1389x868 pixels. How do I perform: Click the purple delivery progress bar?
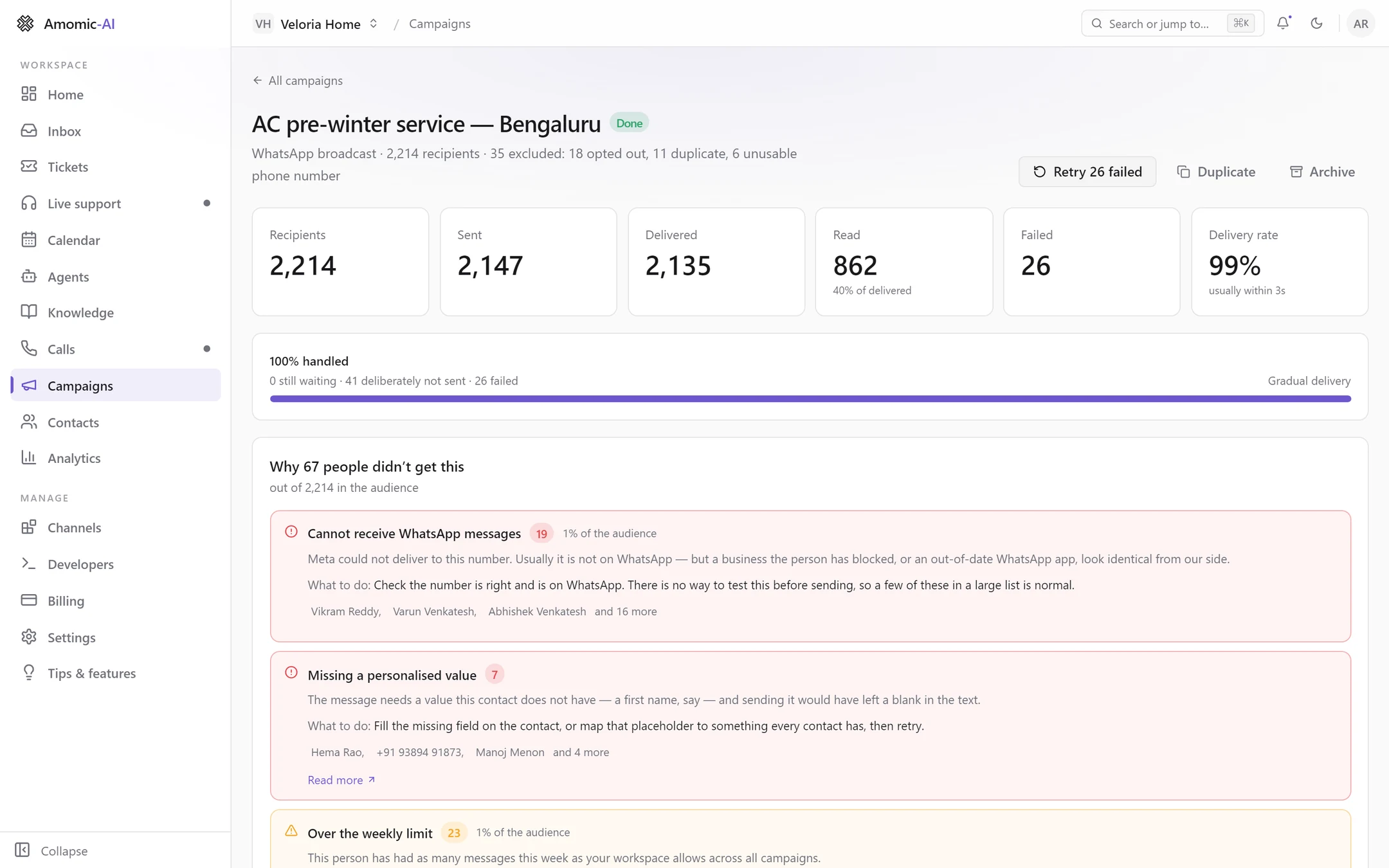(x=810, y=399)
